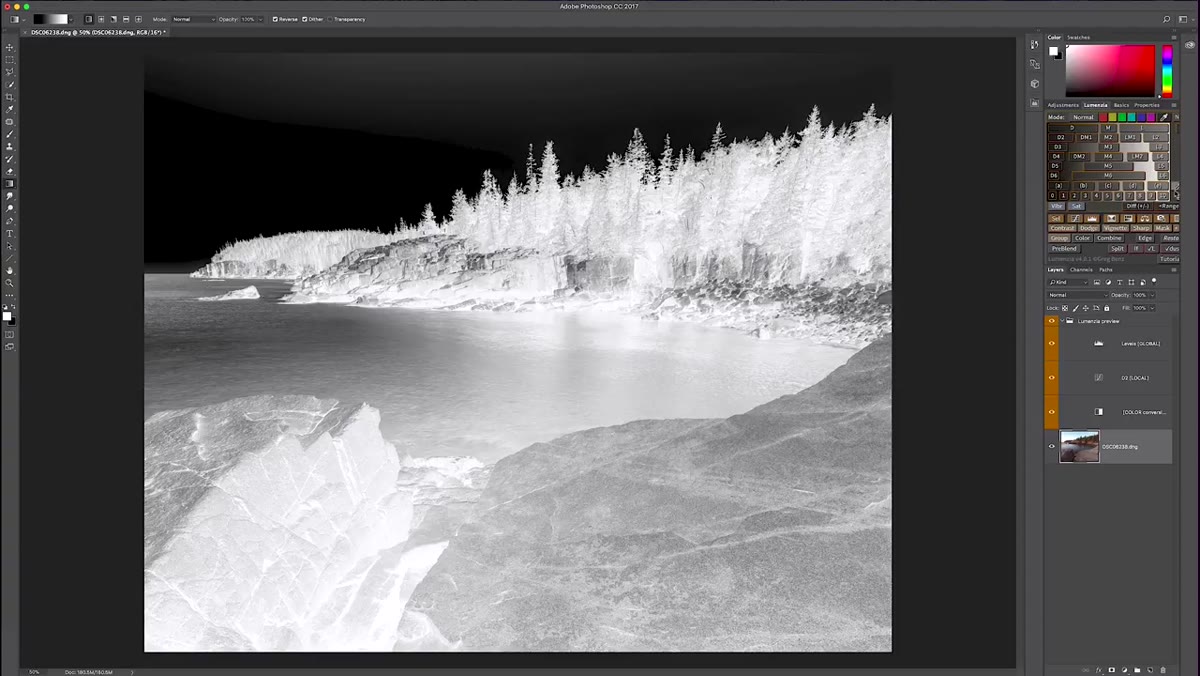Select the Lasso tool
Screen dimensions: 1200x676
tap(10, 72)
